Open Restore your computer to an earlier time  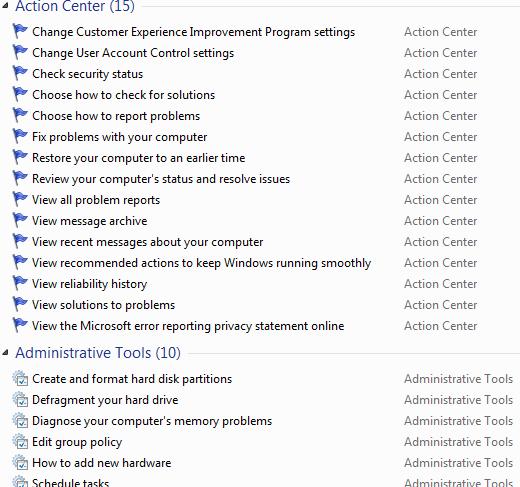(139, 158)
